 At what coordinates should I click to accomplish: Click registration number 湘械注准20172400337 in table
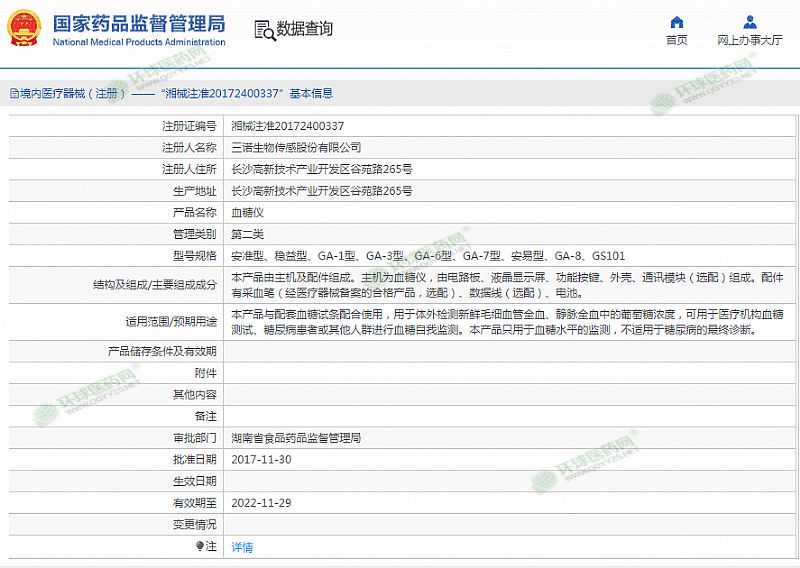point(288,126)
